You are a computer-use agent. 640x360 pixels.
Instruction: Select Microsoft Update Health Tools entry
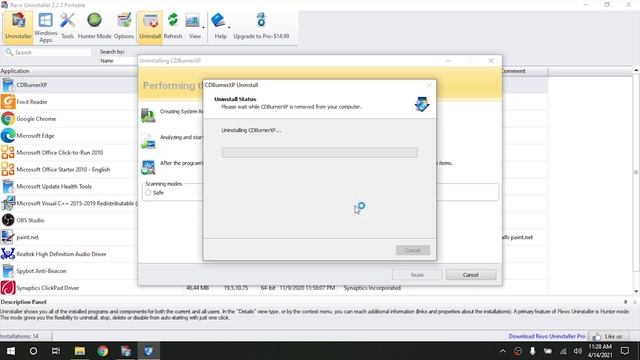(x=69, y=186)
